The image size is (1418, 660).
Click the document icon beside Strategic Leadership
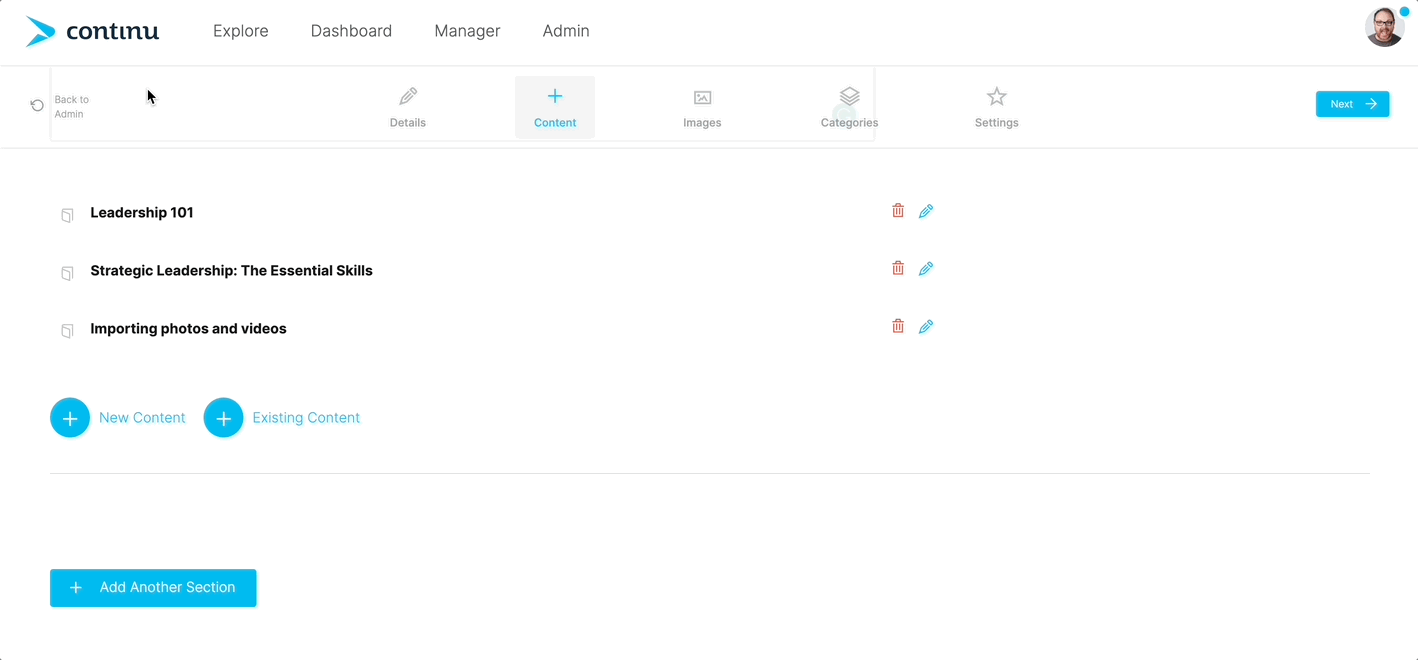point(67,273)
